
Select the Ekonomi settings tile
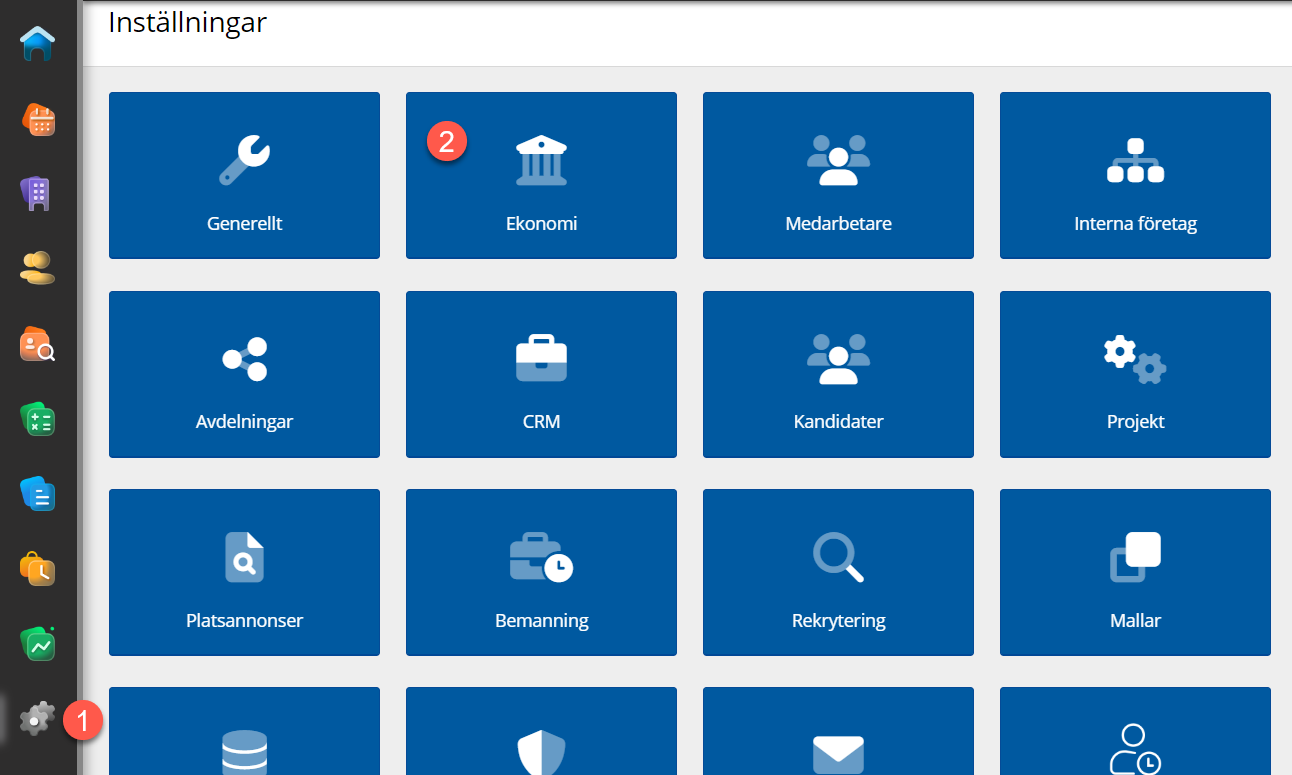point(541,175)
